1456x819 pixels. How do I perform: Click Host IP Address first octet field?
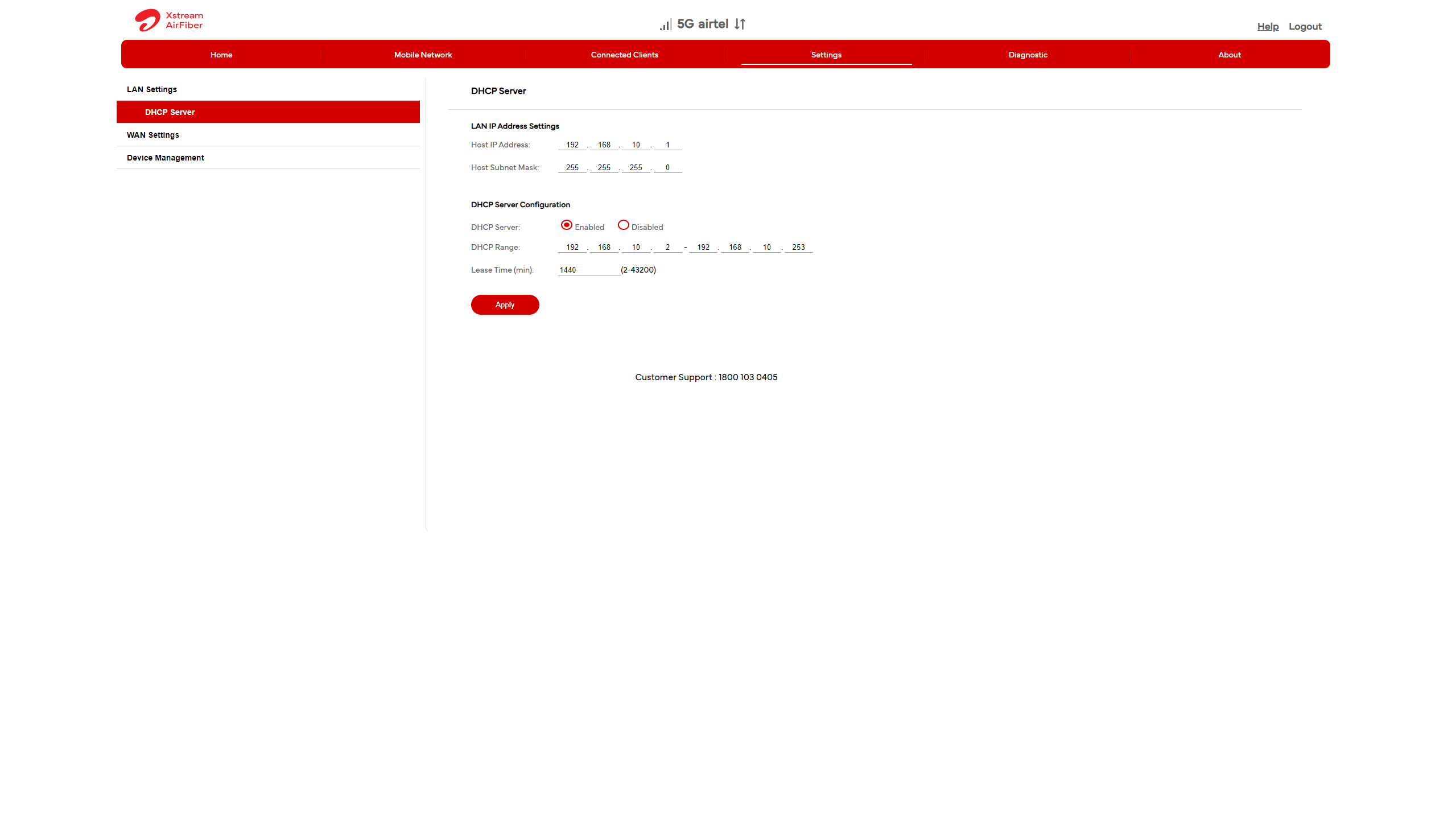(572, 145)
